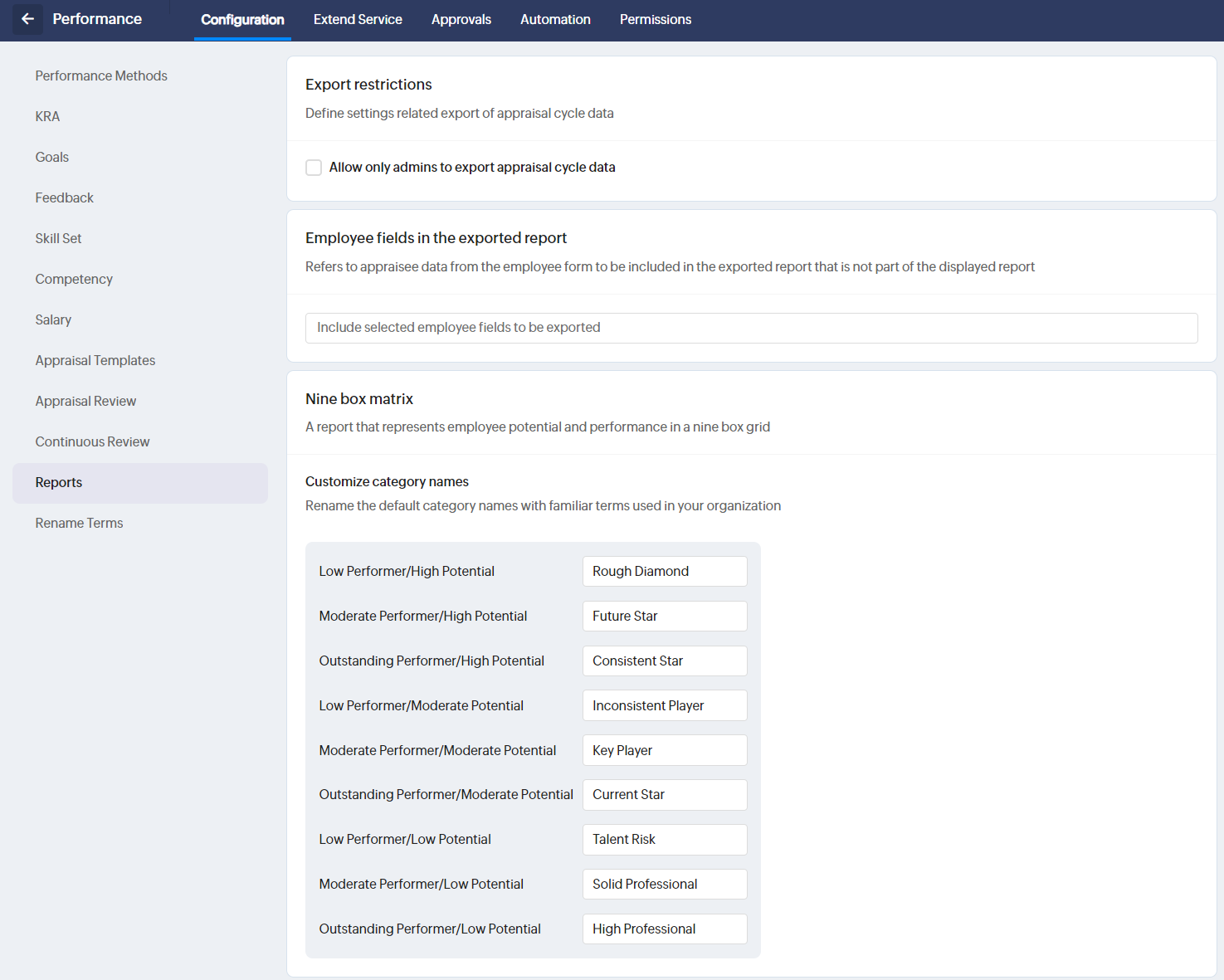Select the Permissions tab

[x=655, y=20]
